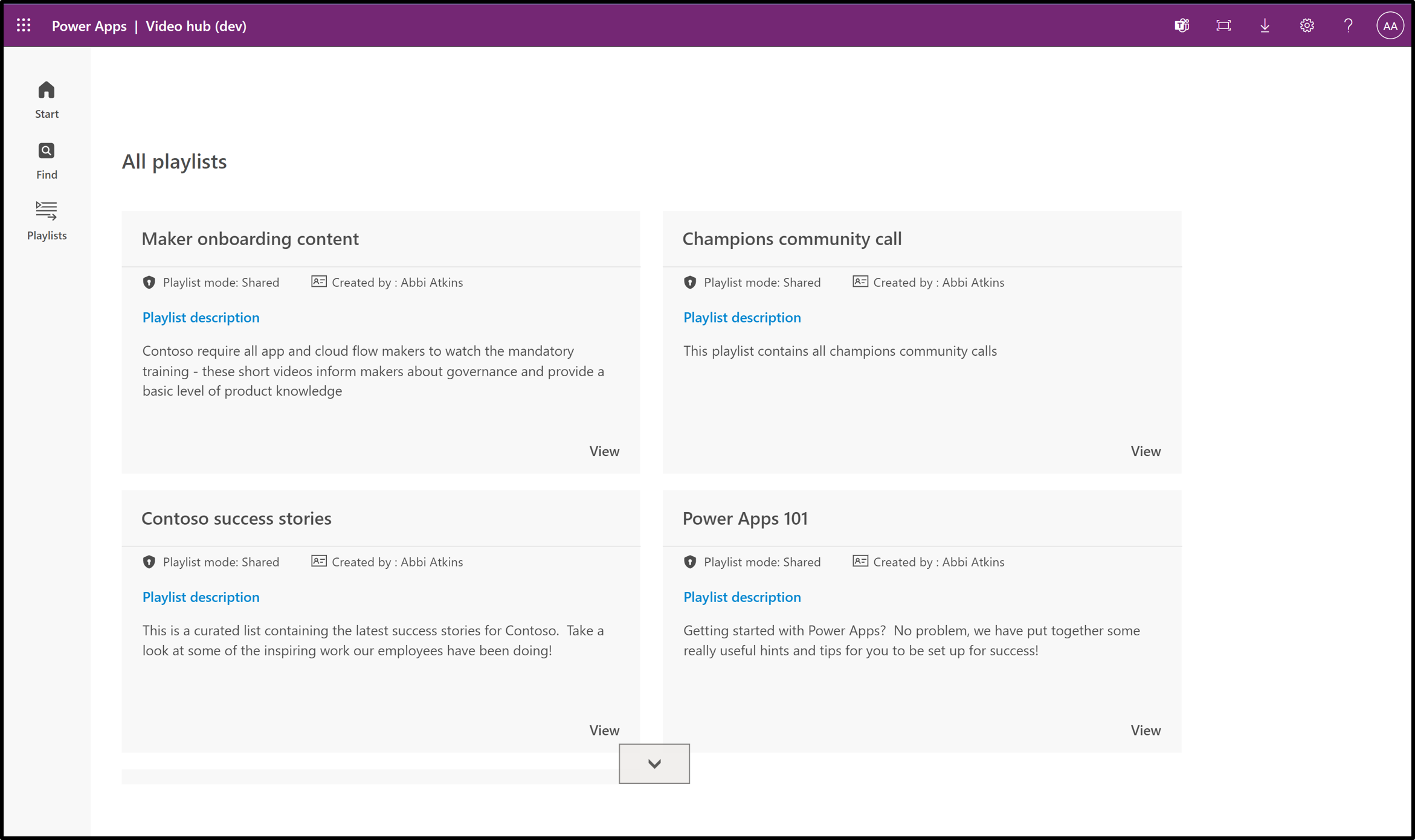Viewport: 1415px width, 840px height.
Task: Open Playlist description for Contoso success stories
Action: (200, 596)
